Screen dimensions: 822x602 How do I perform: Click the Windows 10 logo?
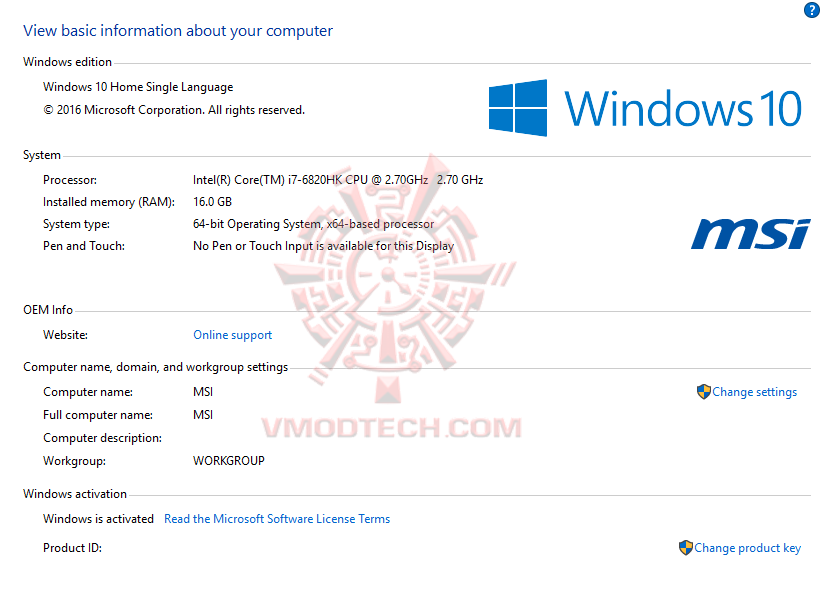tap(645, 108)
